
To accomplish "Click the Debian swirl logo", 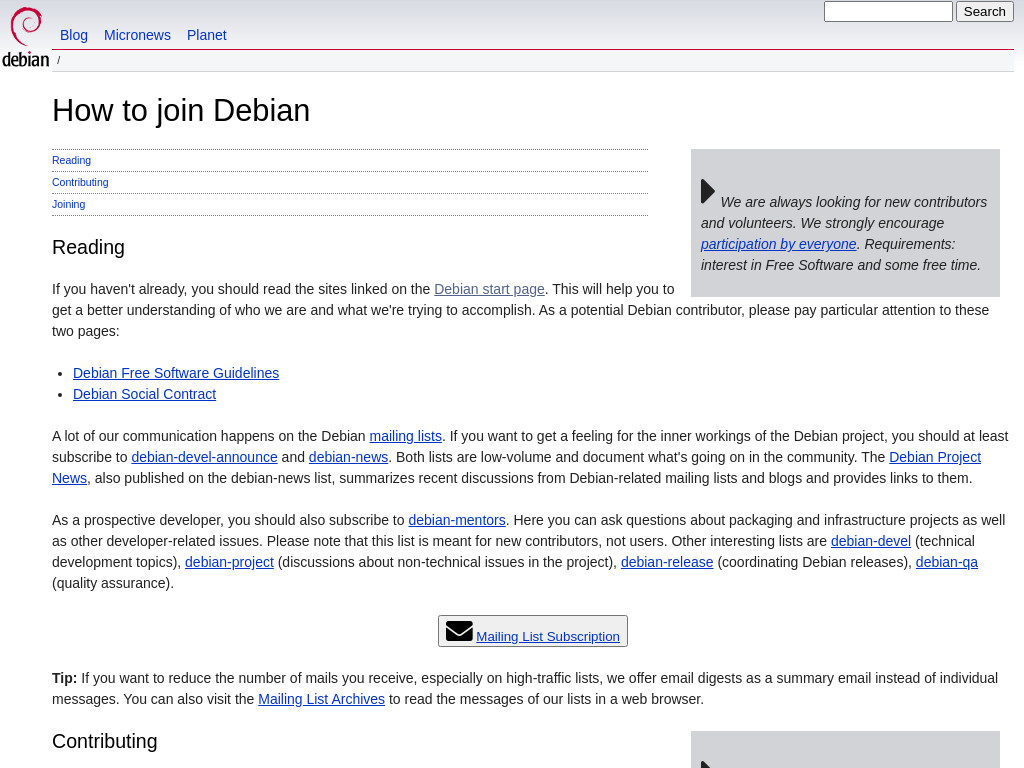I will point(26,26).
